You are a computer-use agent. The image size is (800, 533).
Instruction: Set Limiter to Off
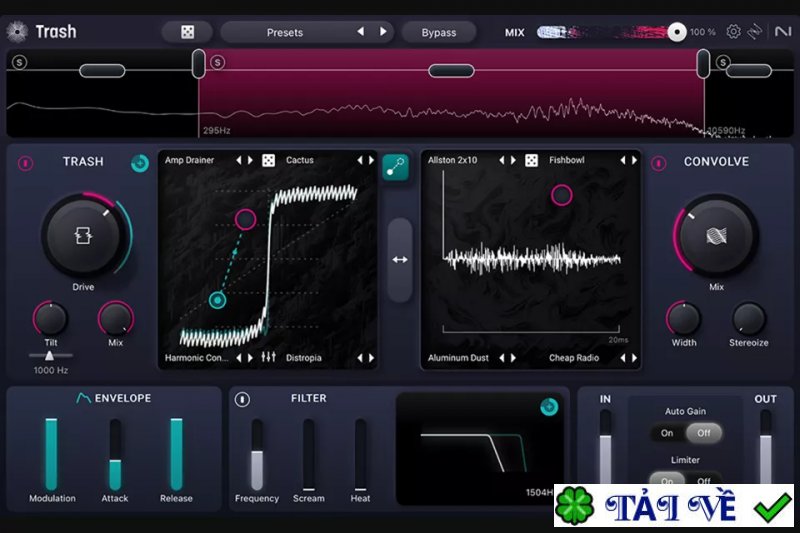pos(704,481)
